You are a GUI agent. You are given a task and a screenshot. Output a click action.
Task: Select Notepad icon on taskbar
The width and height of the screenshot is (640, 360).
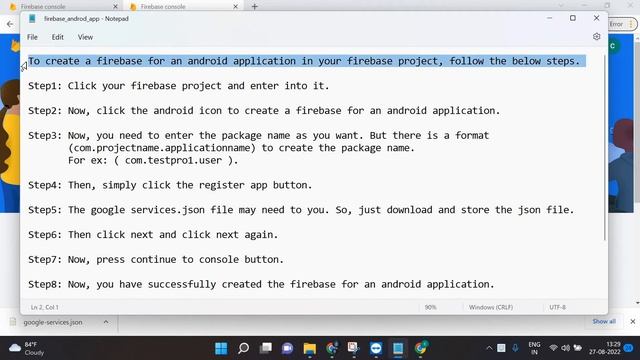(x=398, y=348)
